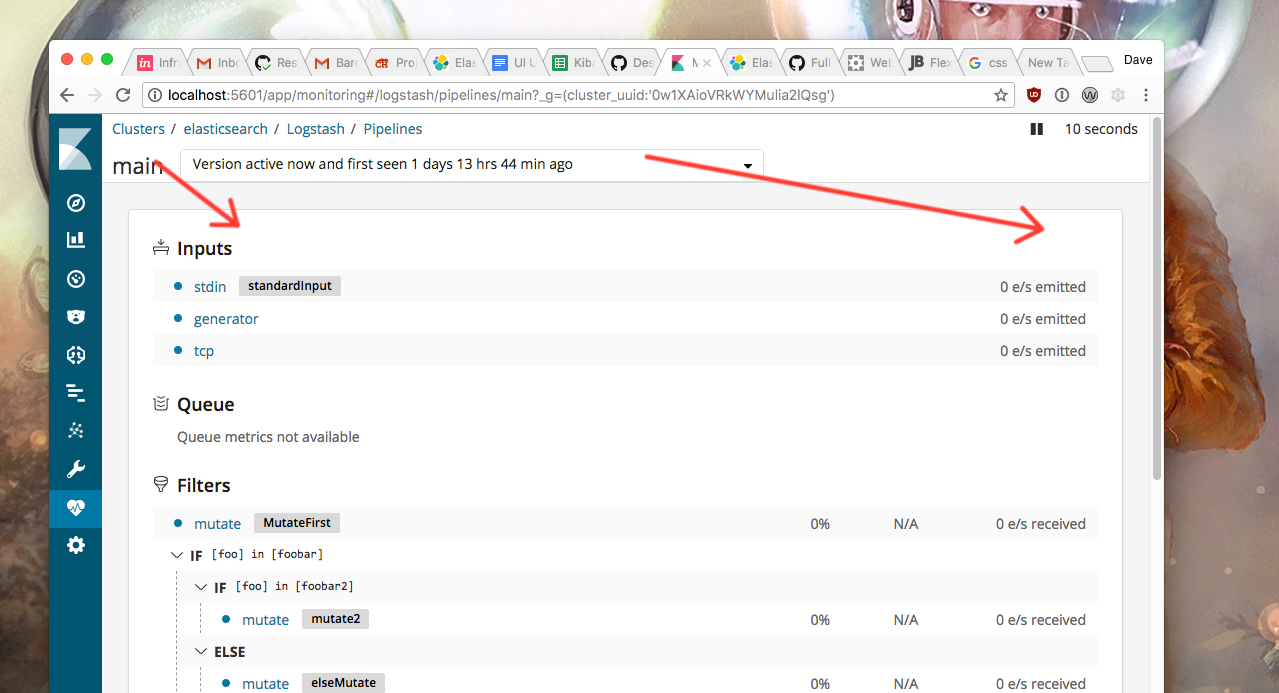Reload the page with the refresh icon

[123, 95]
